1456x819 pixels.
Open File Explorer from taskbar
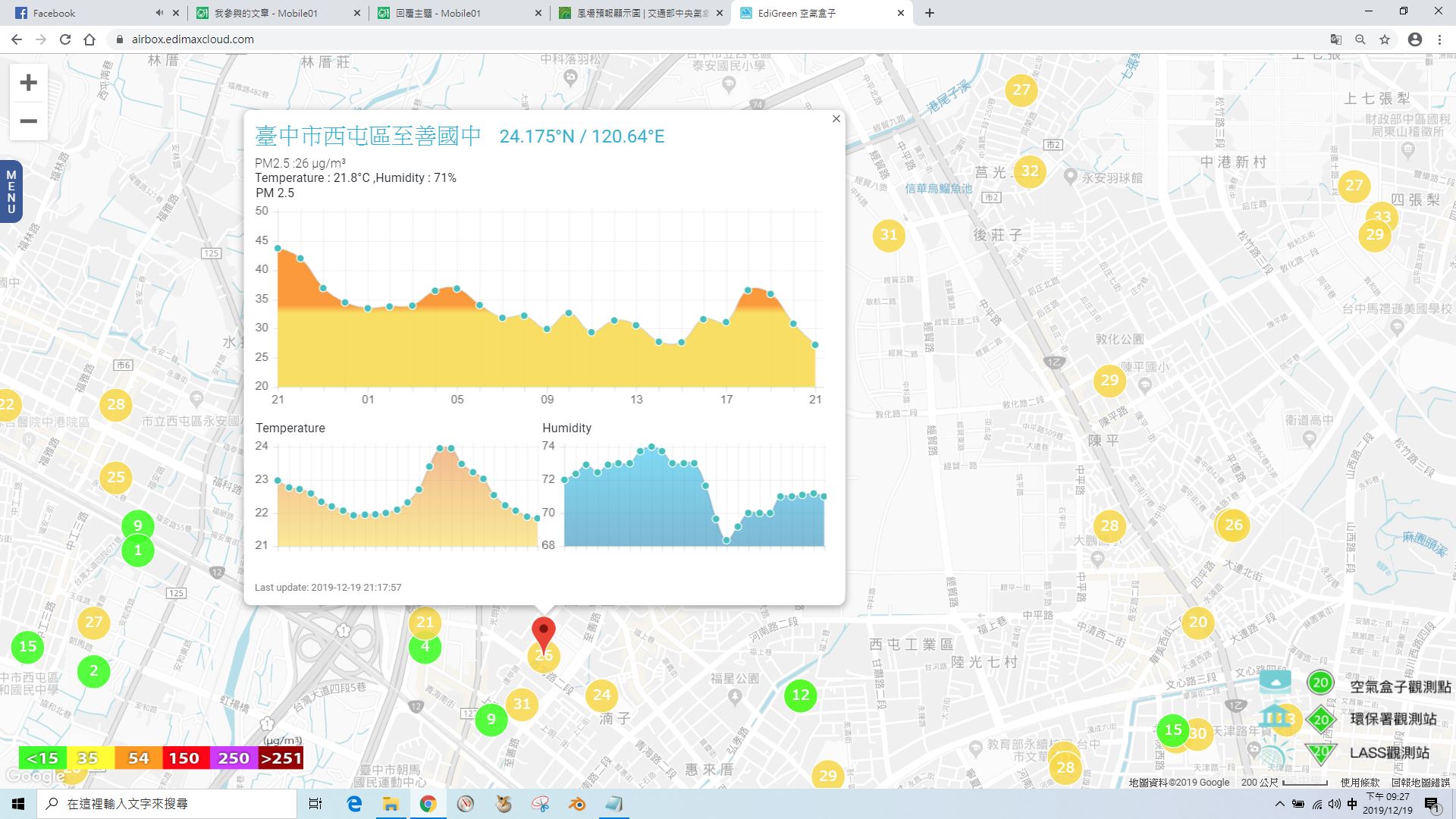click(x=391, y=804)
